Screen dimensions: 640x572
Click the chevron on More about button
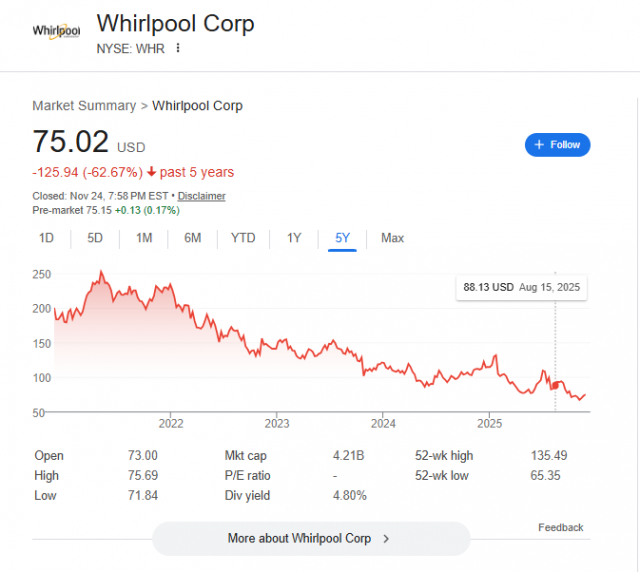pos(387,538)
